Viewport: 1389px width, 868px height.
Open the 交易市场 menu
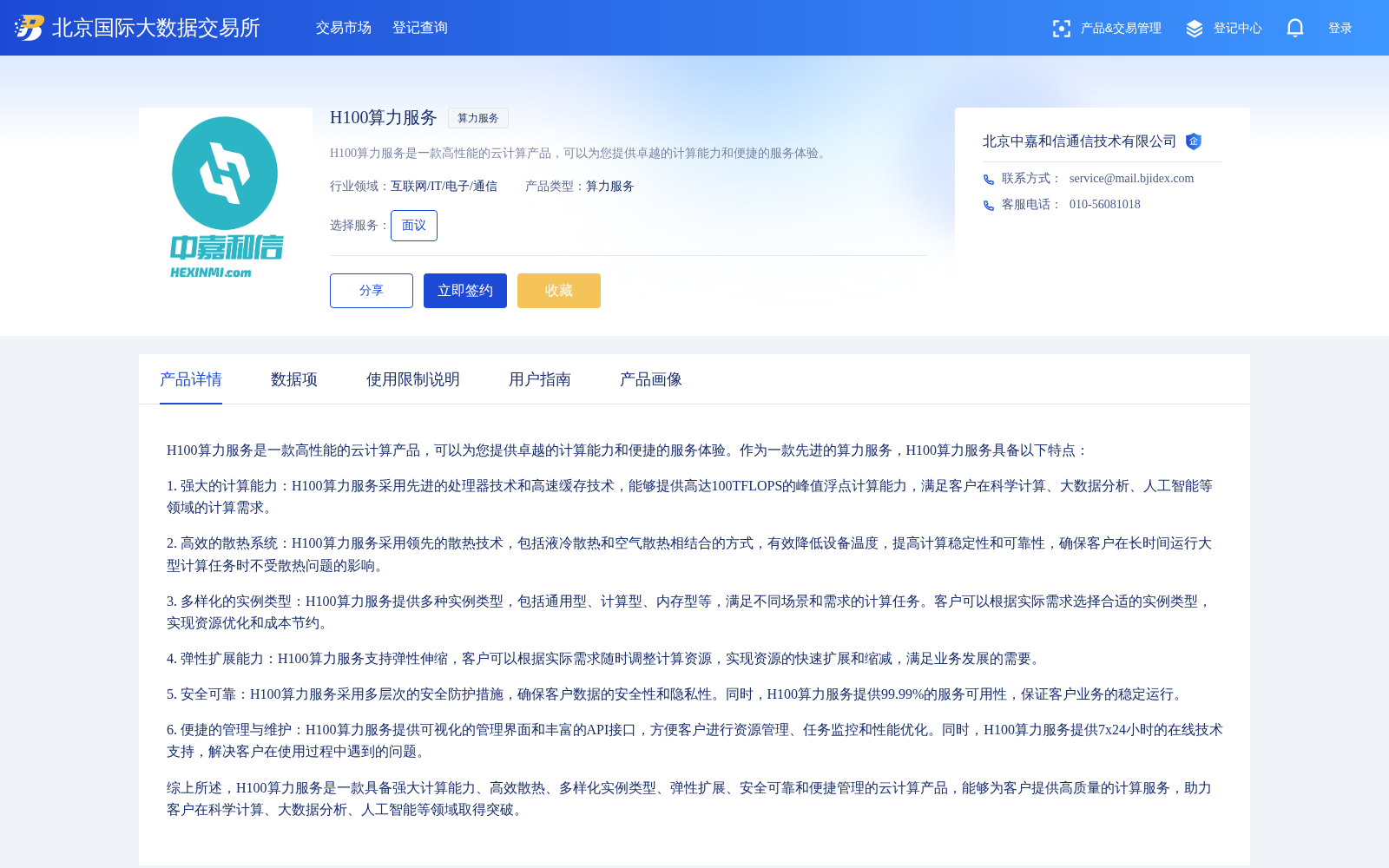point(344,28)
